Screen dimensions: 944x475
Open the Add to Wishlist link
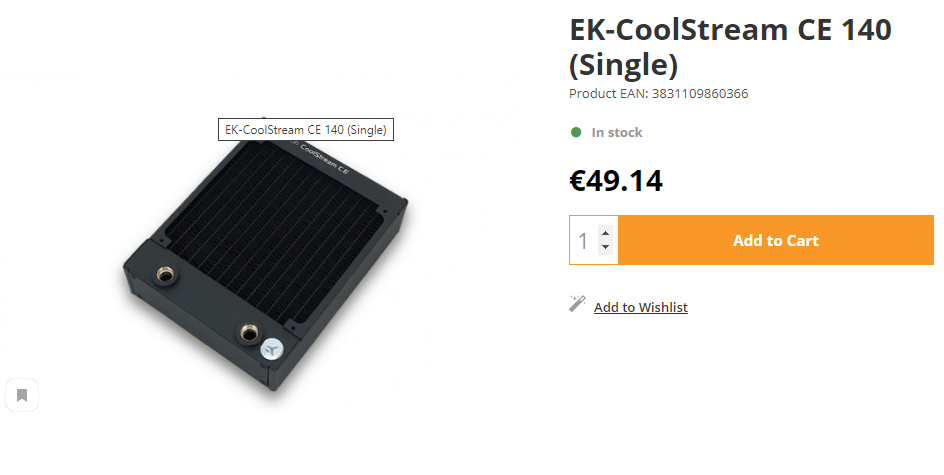pos(640,307)
